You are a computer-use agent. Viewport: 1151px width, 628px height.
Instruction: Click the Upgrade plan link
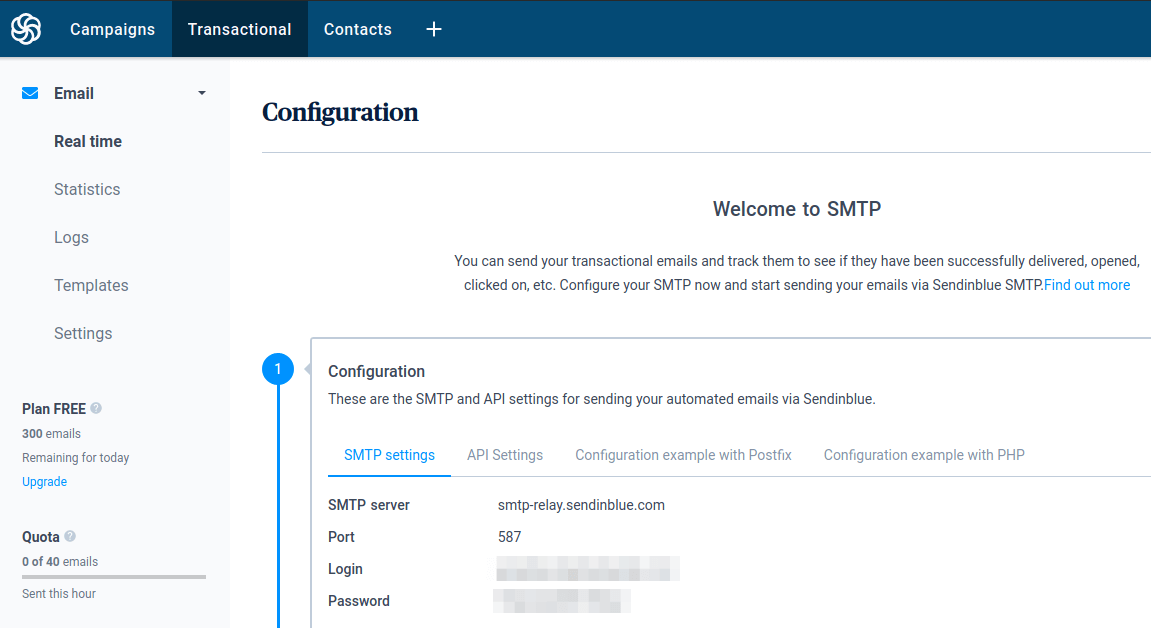[x=44, y=482]
